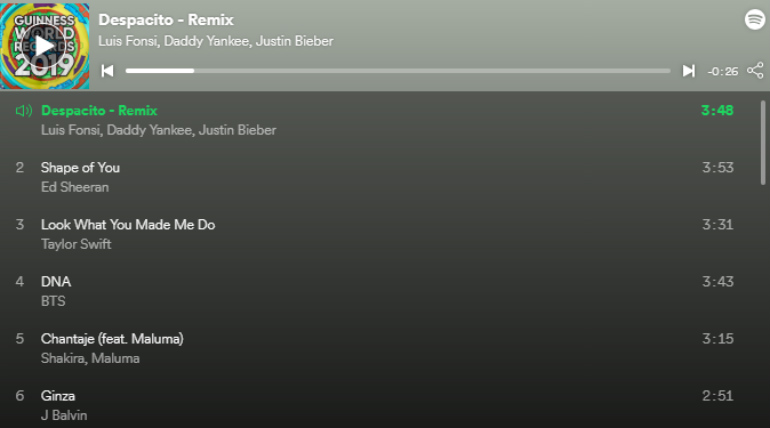This screenshot has height=428, width=770.
Task: Open the Spotify logo link
Action: point(755,20)
